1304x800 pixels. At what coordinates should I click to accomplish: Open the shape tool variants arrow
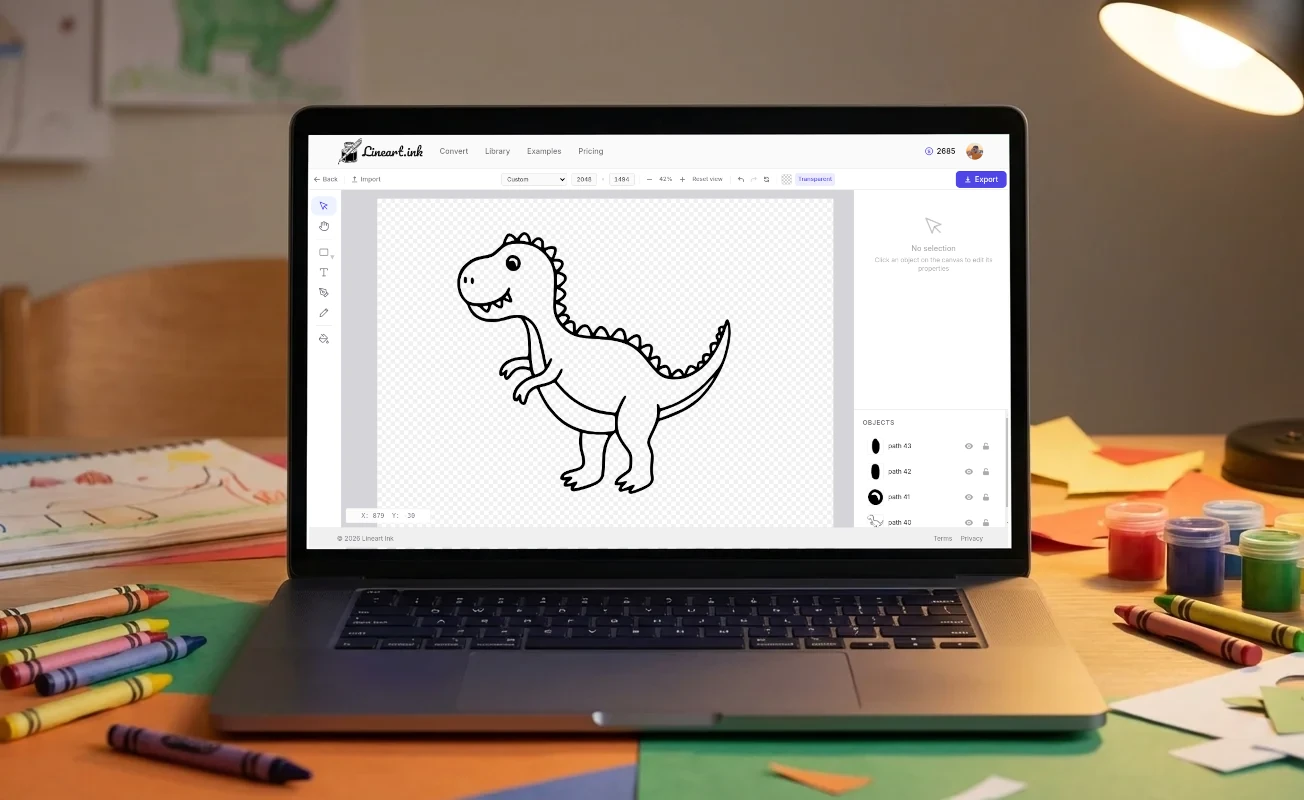(332, 257)
